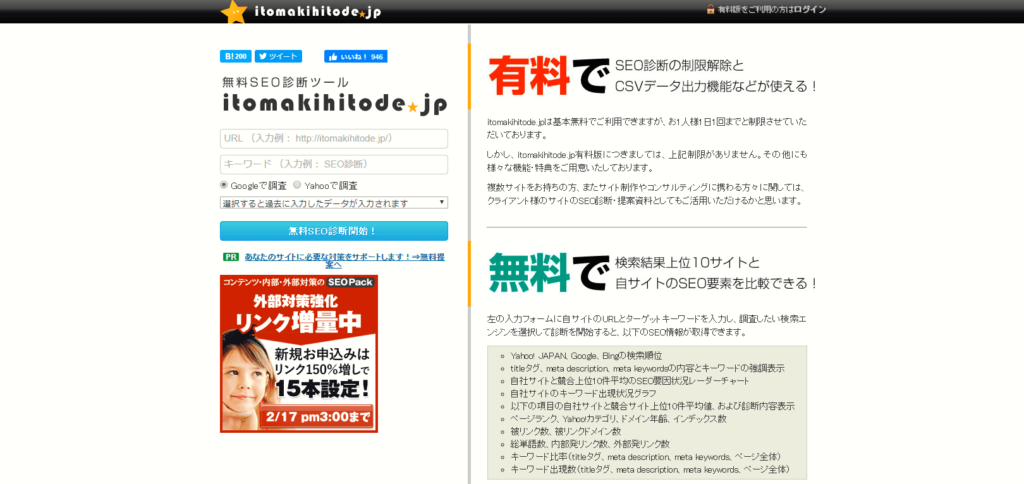This screenshot has width=1024, height=484.
Task: Click the titleタグ, meta description list item
Action: coord(647,368)
